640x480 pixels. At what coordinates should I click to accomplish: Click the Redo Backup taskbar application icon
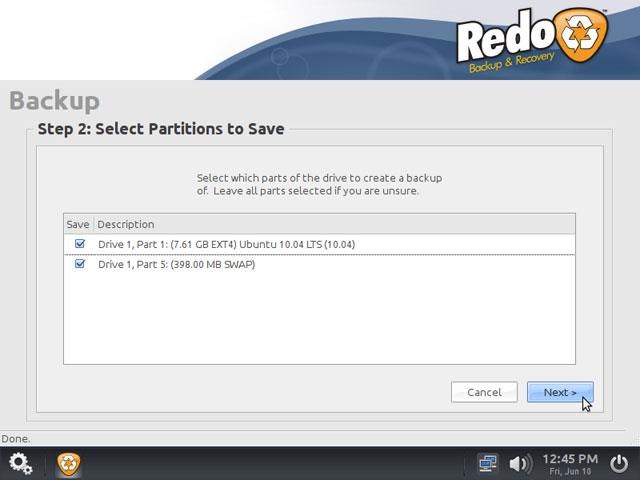pyautogui.click(x=69, y=464)
